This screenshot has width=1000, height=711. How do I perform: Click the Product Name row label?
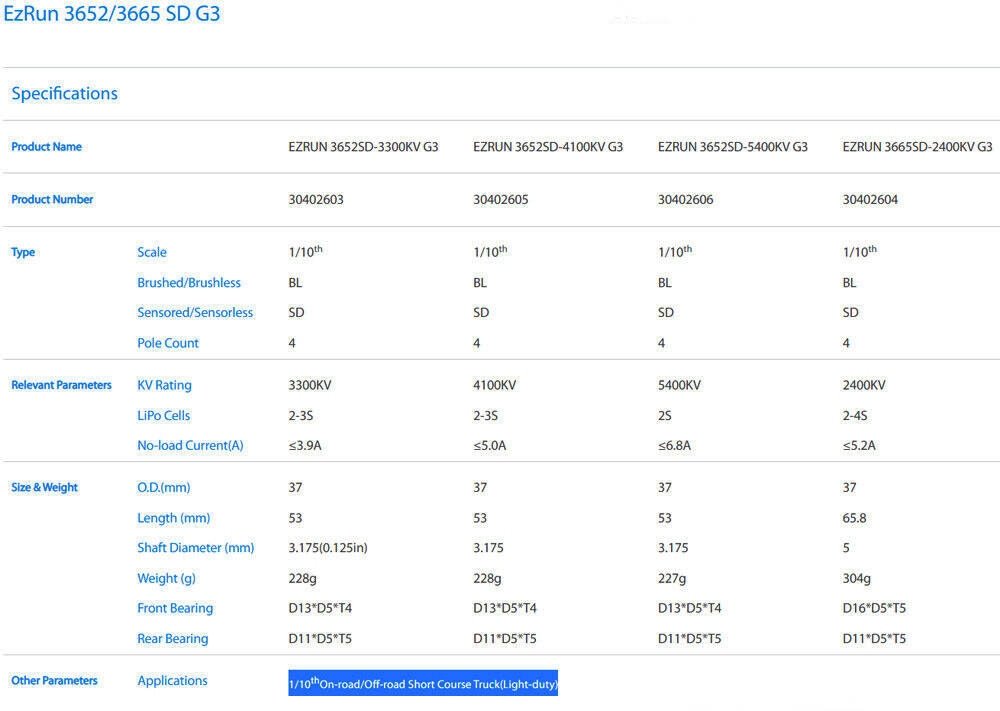(x=46, y=147)
